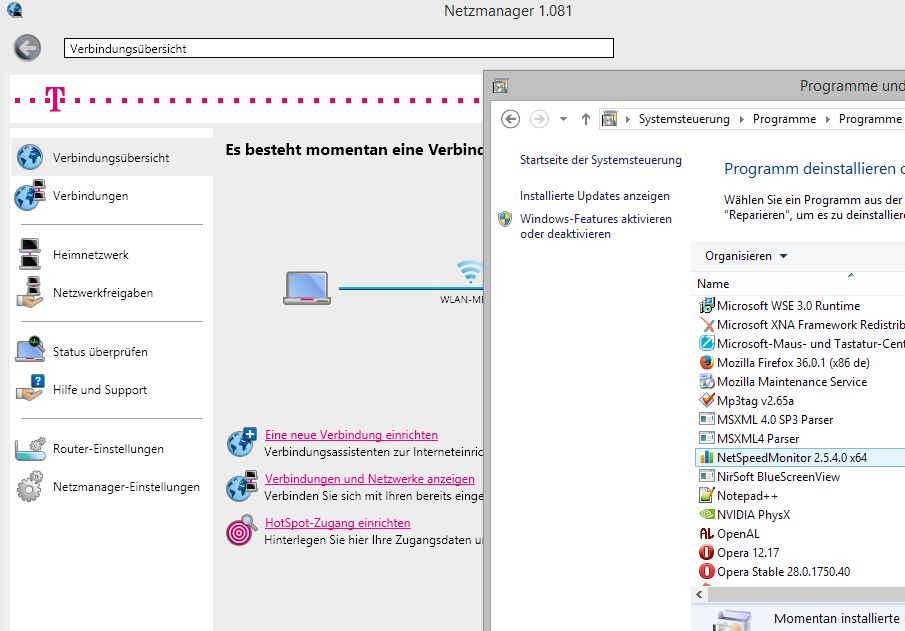This screenshot has width=905, height=631.
Task: Open the Router-Einstellungen gear icon
Action: coord(28,448)
